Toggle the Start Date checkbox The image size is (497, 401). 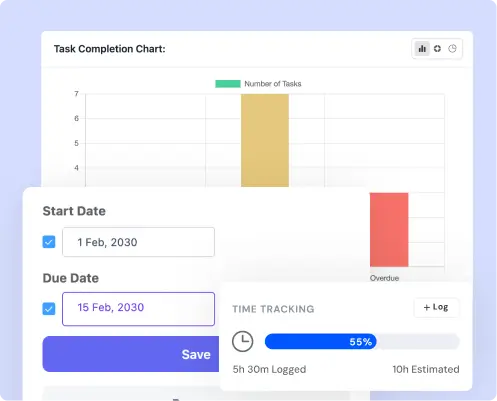tap(49, 242)
